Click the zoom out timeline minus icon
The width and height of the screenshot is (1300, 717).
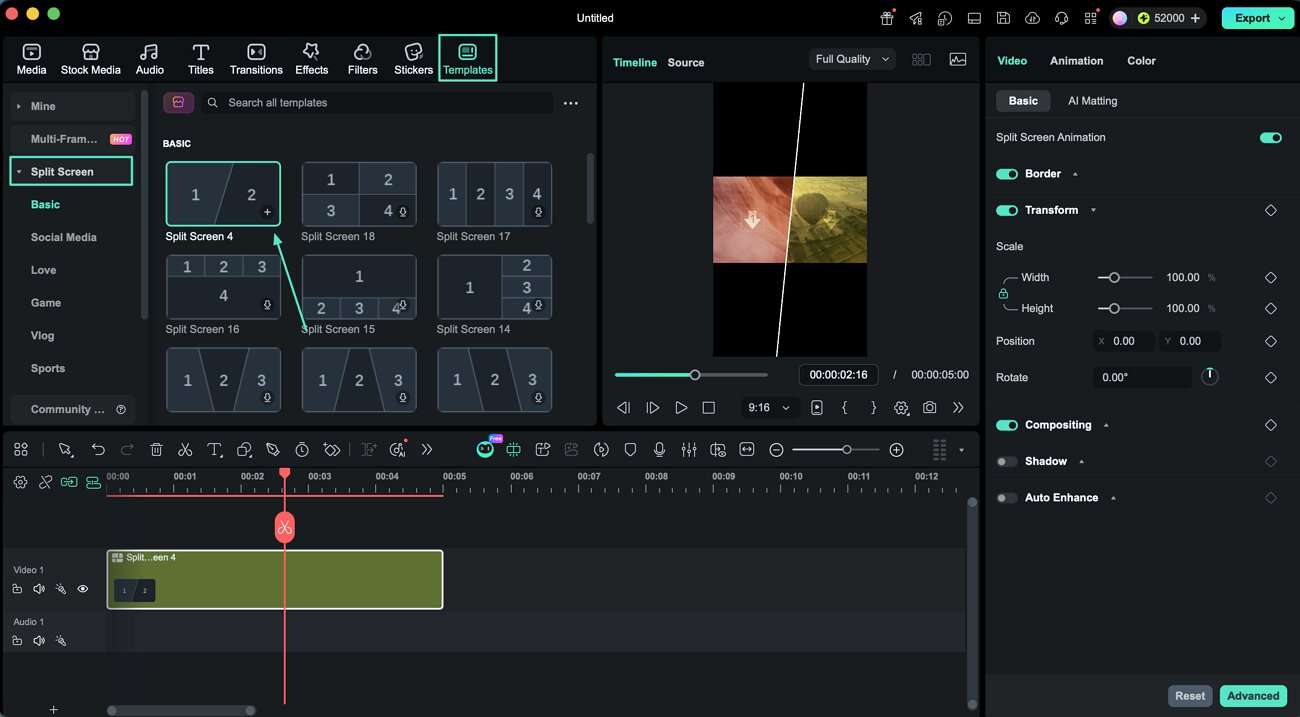click(776, 450)
